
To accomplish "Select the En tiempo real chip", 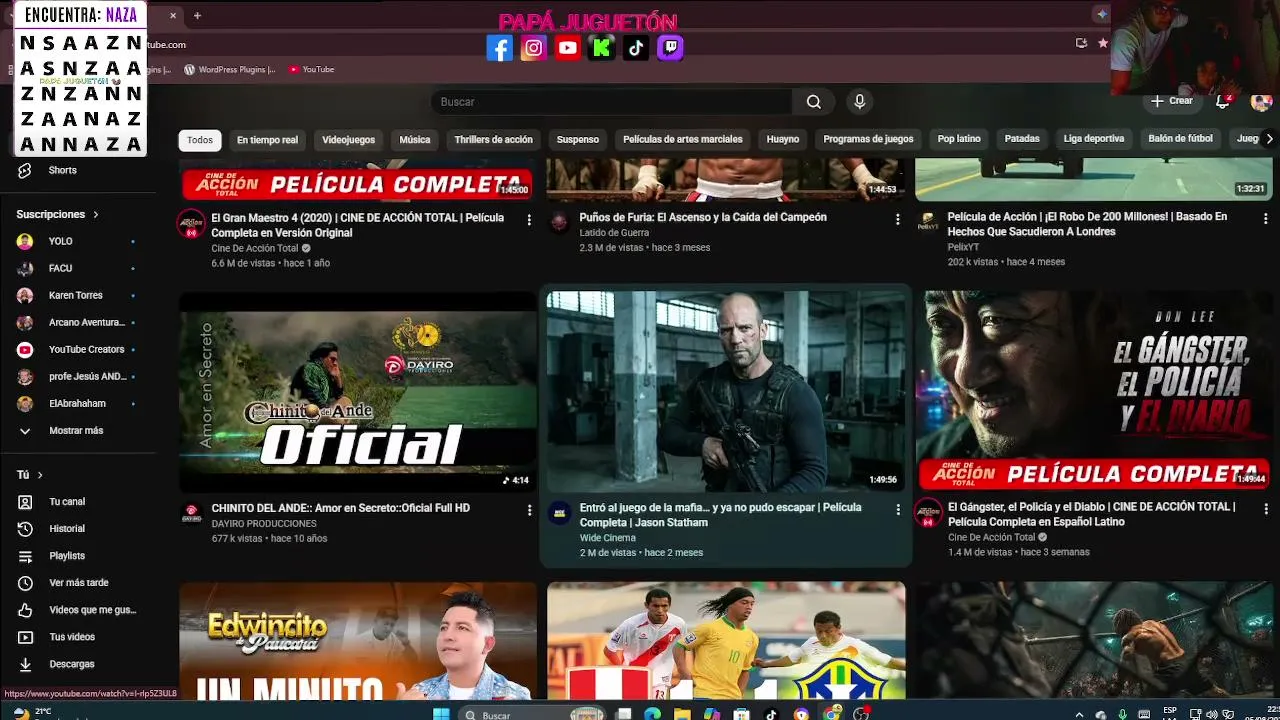I will [267, 140].
